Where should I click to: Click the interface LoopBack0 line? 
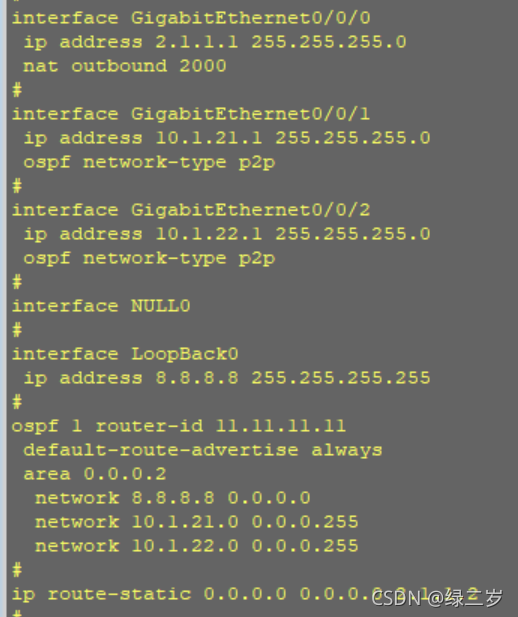pos(125,354)
